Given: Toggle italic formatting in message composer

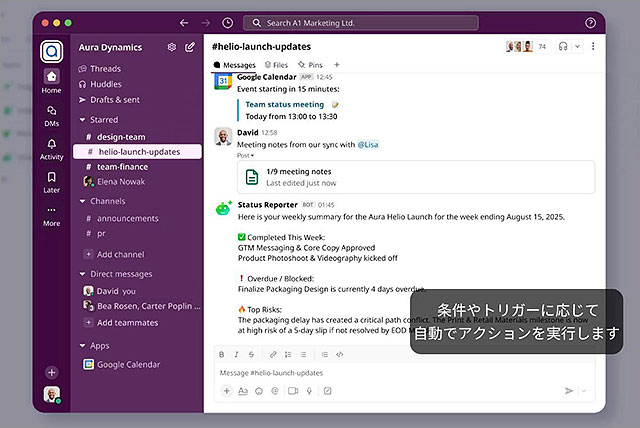Looking at the screenshot, I should (x=236, y=354).
